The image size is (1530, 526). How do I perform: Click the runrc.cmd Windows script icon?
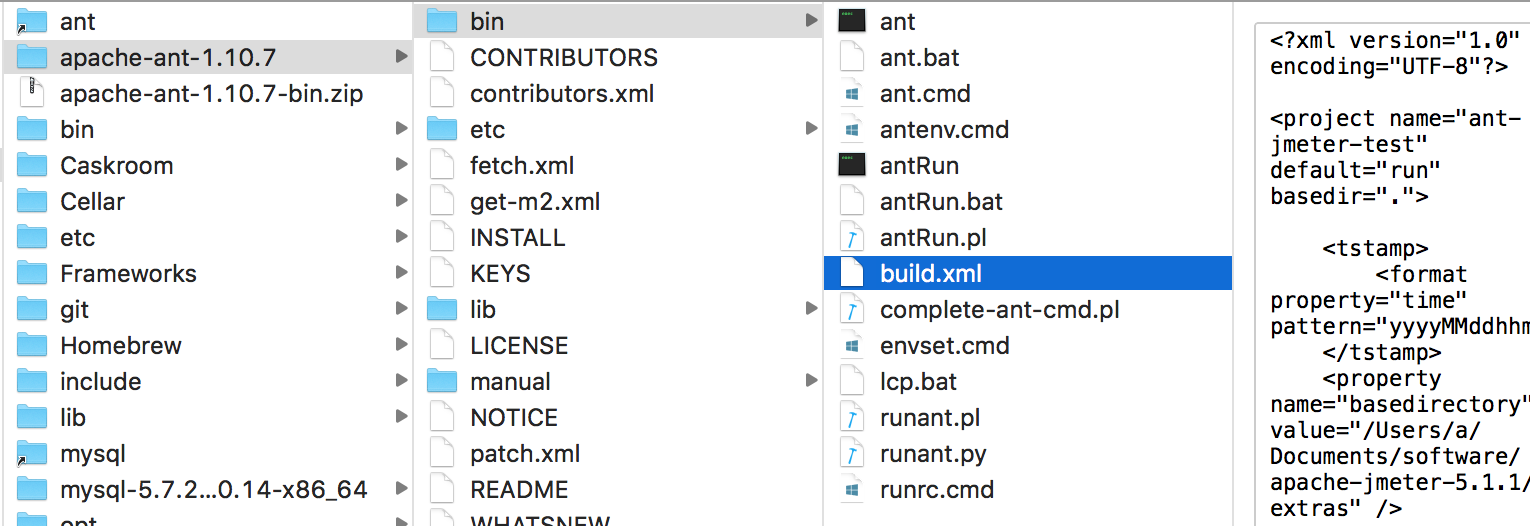pyautogui.click(x=852, y=489)
